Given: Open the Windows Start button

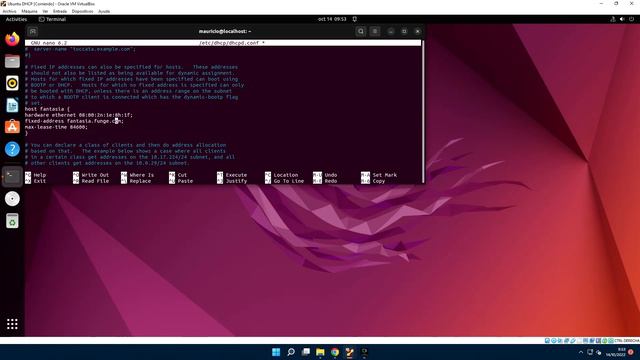Looking at the screenshot, I should click(x=276, y=352).
